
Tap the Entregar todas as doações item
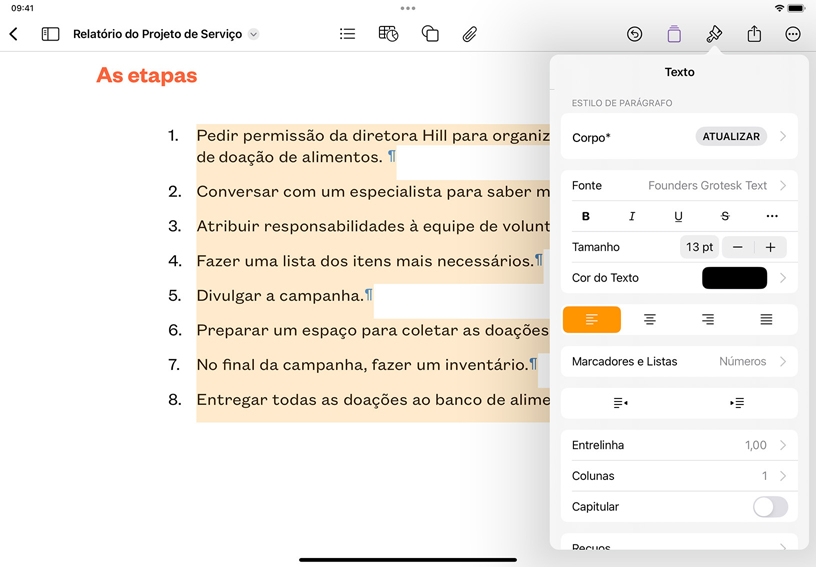[x=373, y=400]
